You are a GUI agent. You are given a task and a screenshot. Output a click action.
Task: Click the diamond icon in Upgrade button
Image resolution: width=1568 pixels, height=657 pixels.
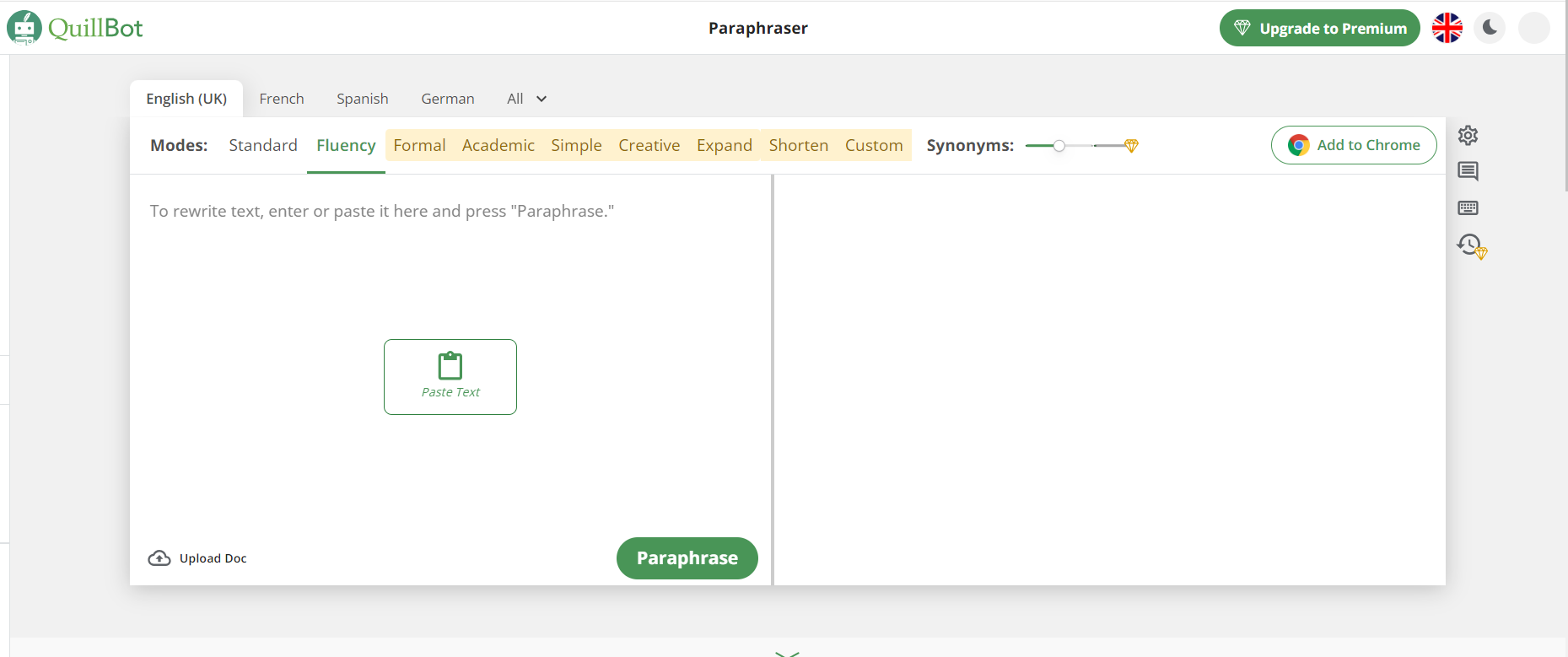(x=1242, y=28)
